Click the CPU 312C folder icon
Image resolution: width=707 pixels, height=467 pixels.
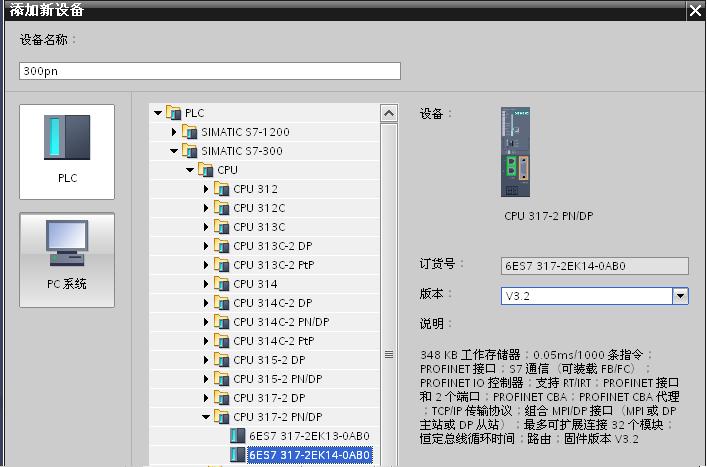point(222,207)
